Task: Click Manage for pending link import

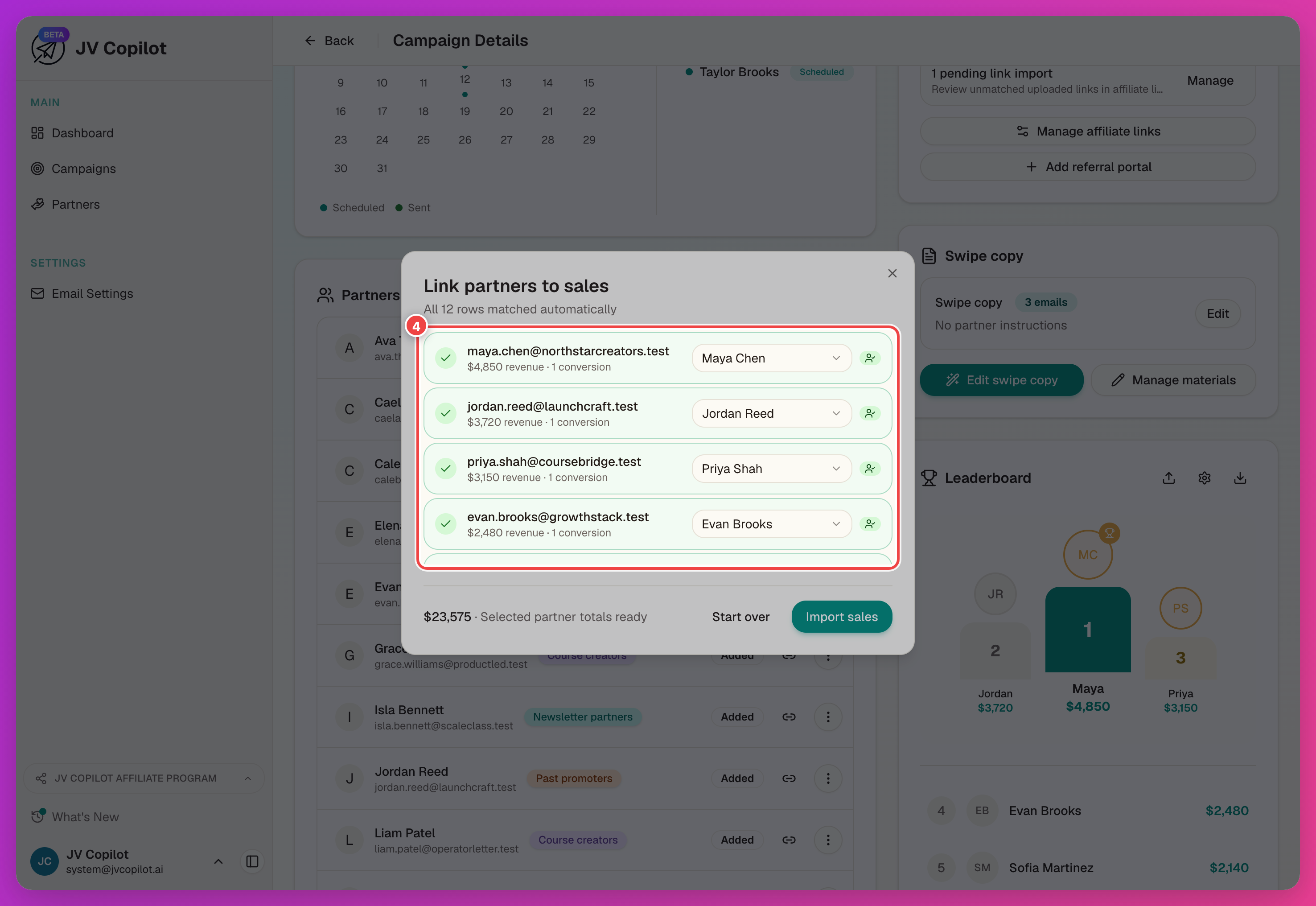Action: click(x=1210, y=81)
